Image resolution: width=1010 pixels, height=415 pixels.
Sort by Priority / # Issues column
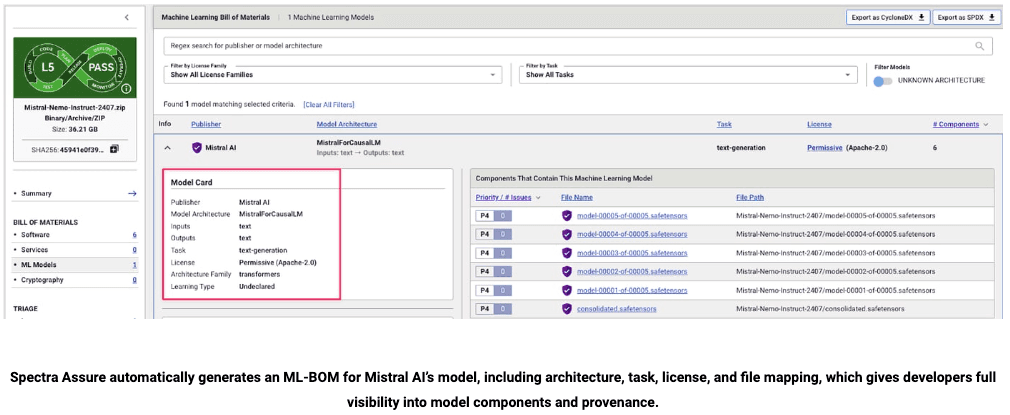coord(504,197)
